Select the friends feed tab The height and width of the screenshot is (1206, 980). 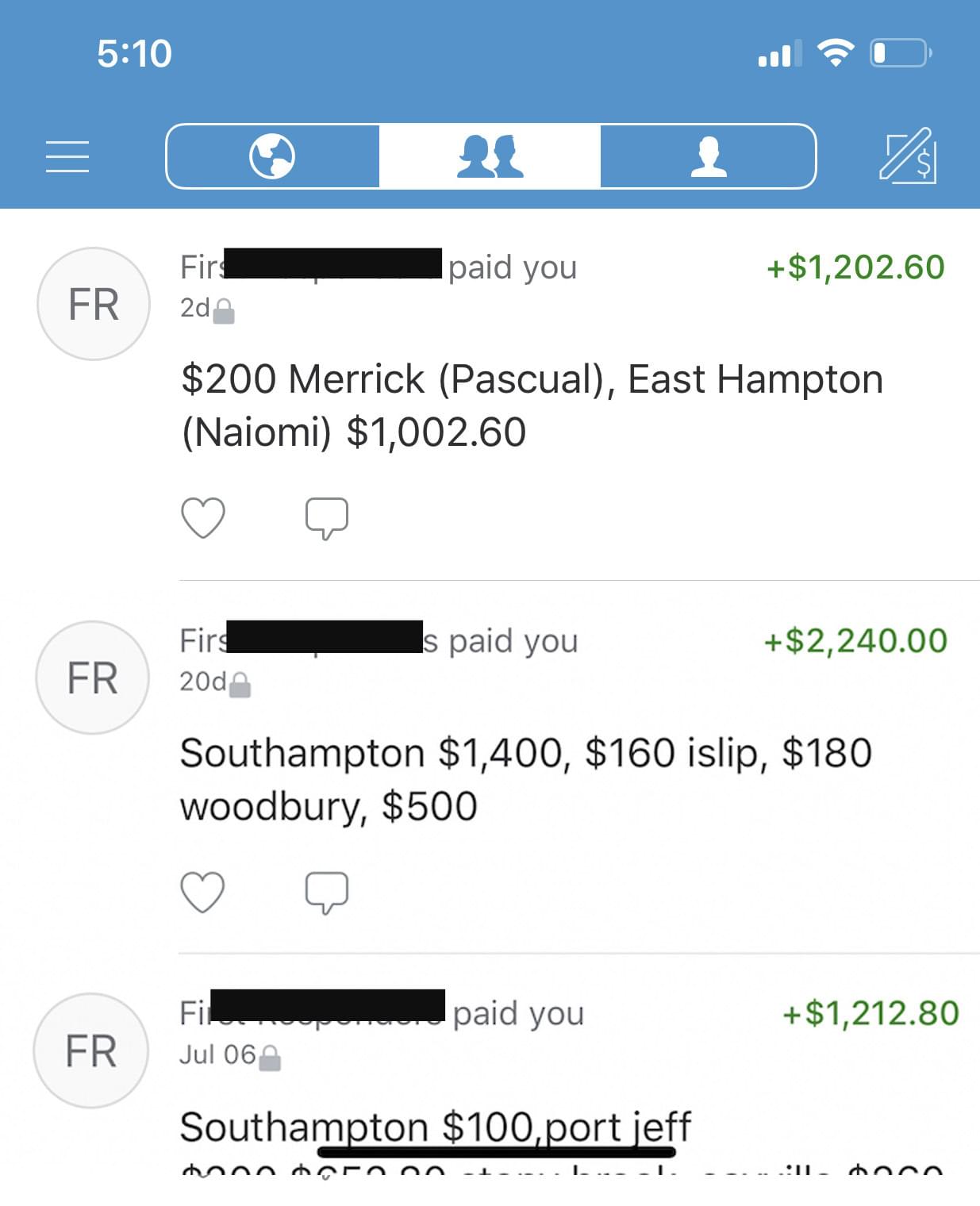(490, 156)
